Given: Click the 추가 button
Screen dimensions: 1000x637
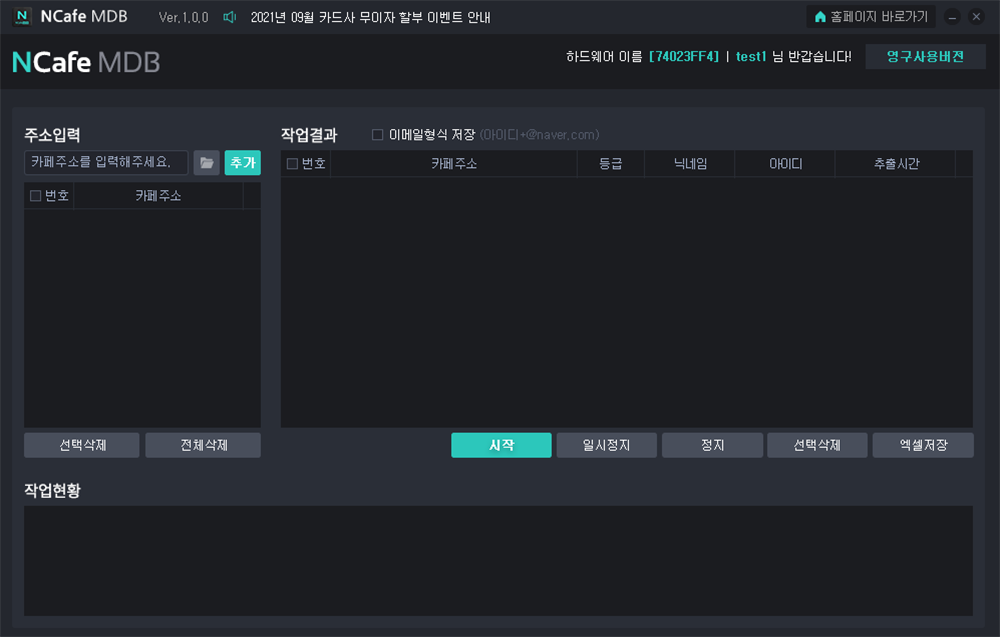Looking at the screenshot, I should tap(242, 163).
